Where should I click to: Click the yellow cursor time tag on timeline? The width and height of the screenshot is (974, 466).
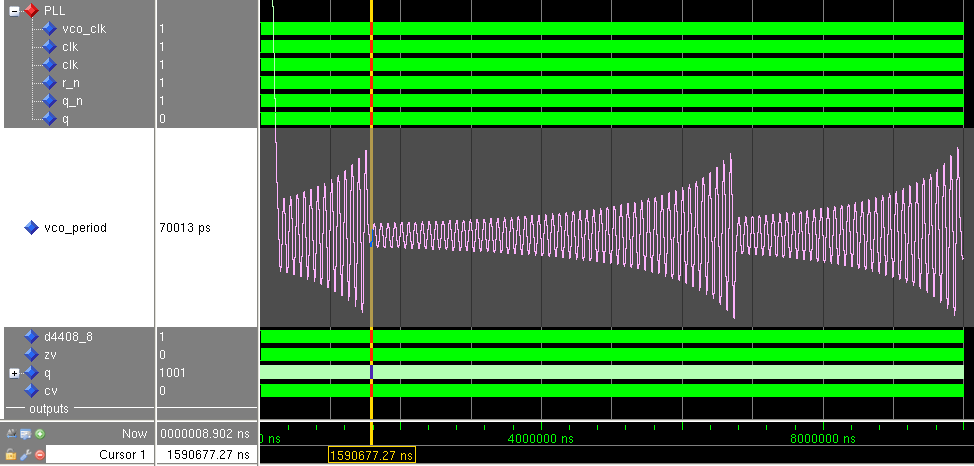point(371,455)
